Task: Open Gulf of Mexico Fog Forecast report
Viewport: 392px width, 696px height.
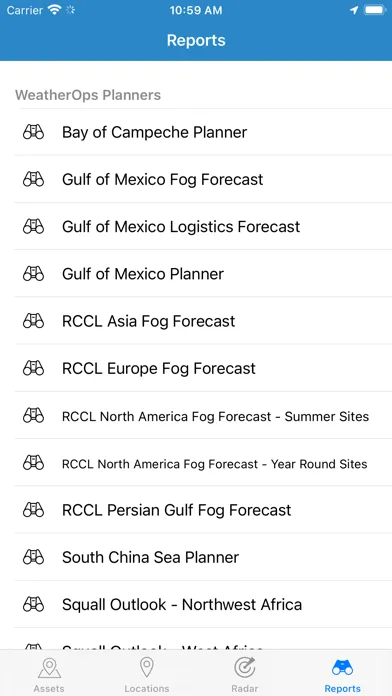Action: click(203, 179)
